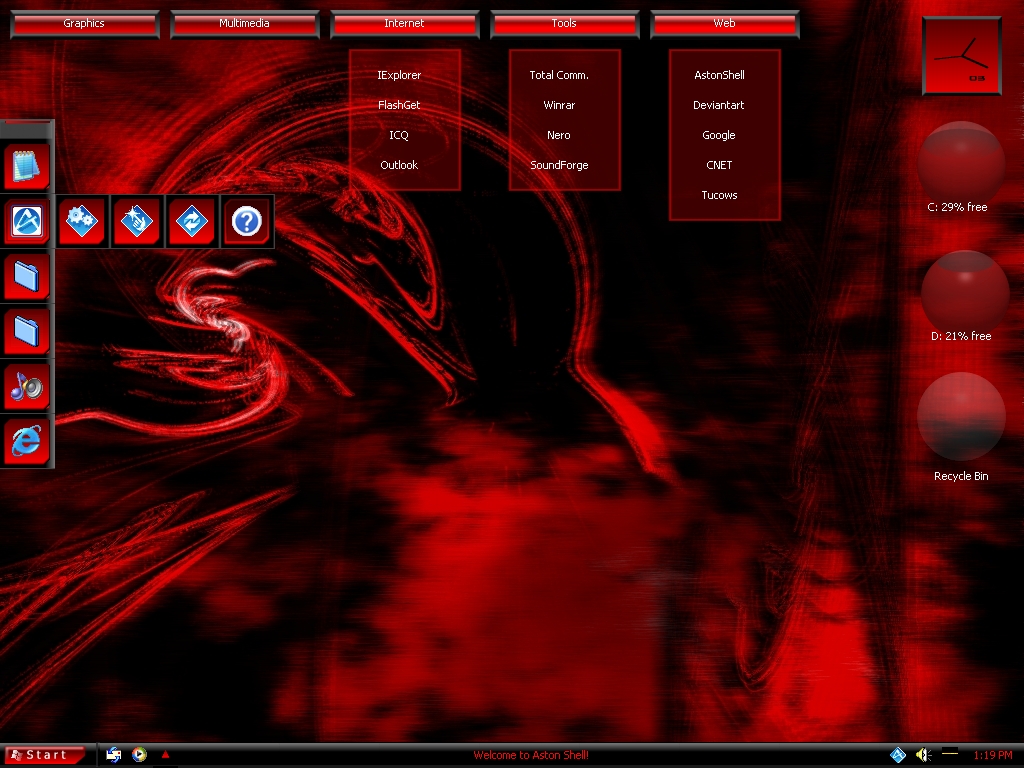Image resolution: width=1024 pixels, height=768 pixels.
Task: Open the Deviantart link
Action: point(719,105)
